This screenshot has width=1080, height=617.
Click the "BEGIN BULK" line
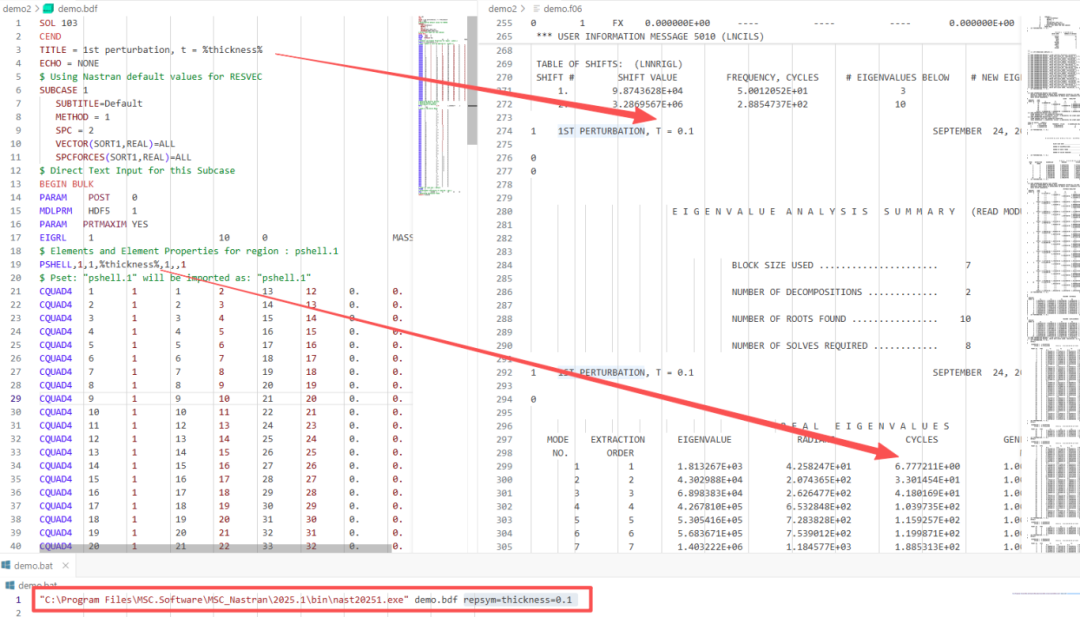click(x=66, y=184)
